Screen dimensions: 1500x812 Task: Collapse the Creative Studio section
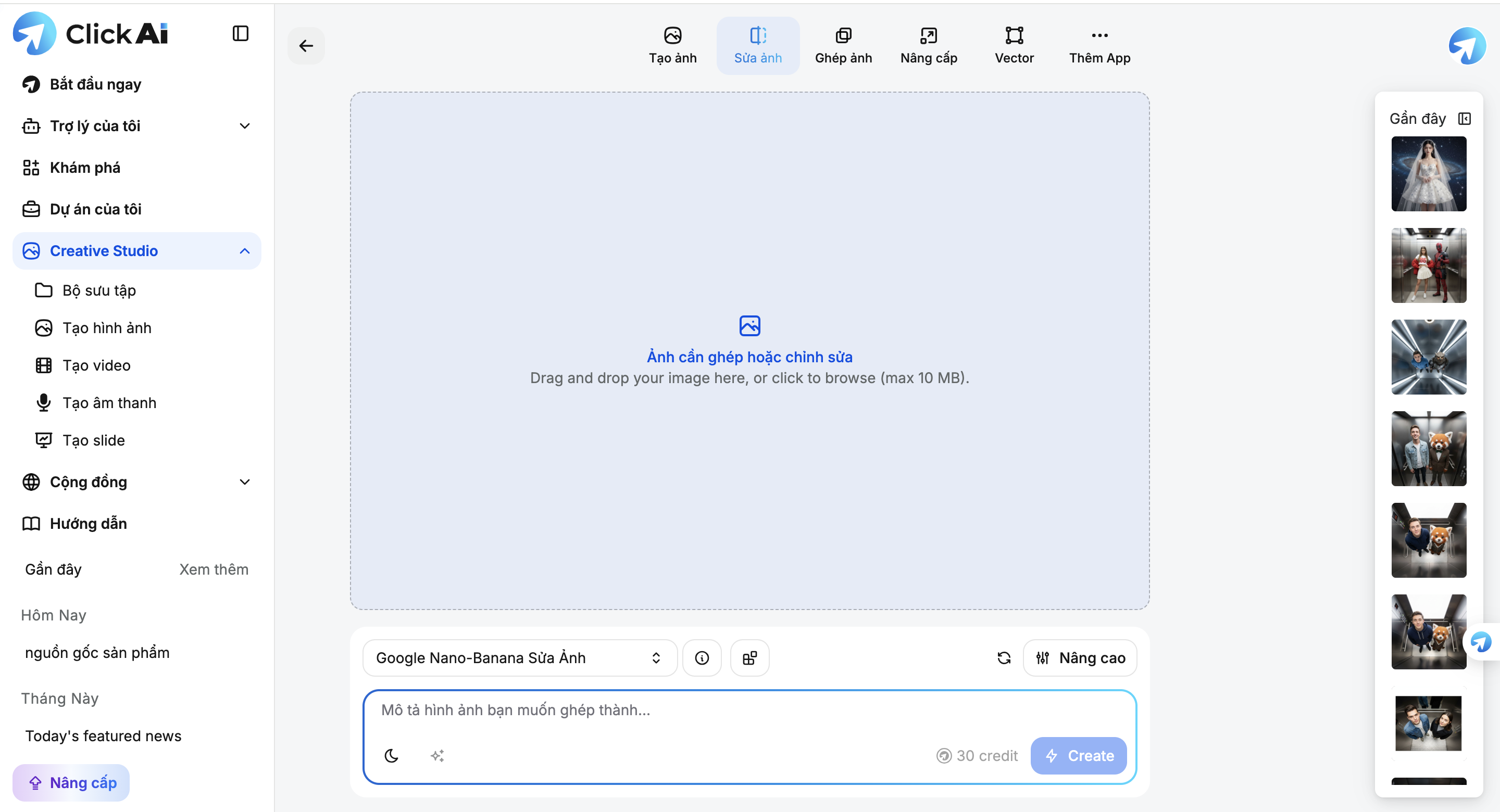pos(245,251)
